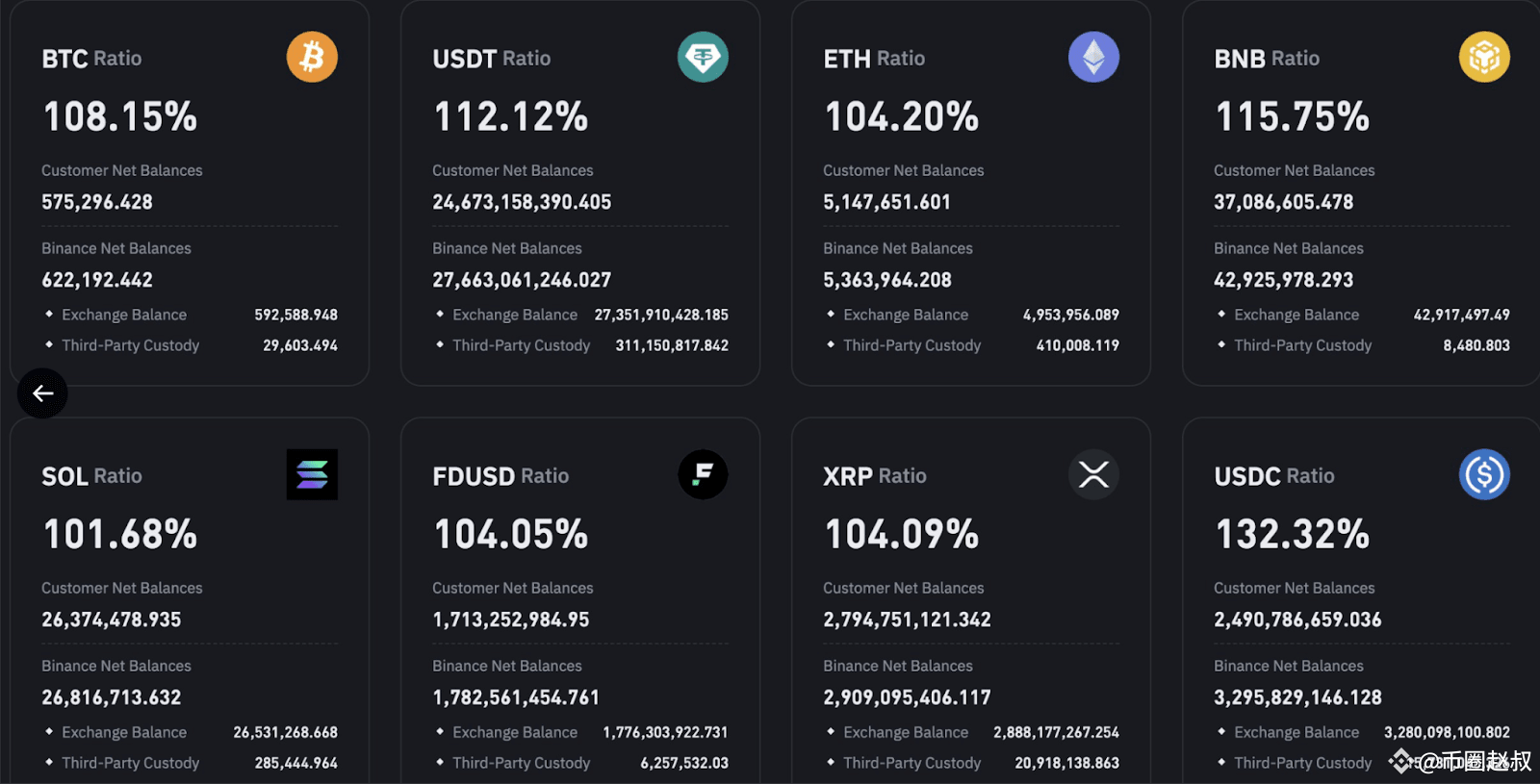1540x784 pixels.
Task: Click the XRP logo icon
Action: point(1093,474)
